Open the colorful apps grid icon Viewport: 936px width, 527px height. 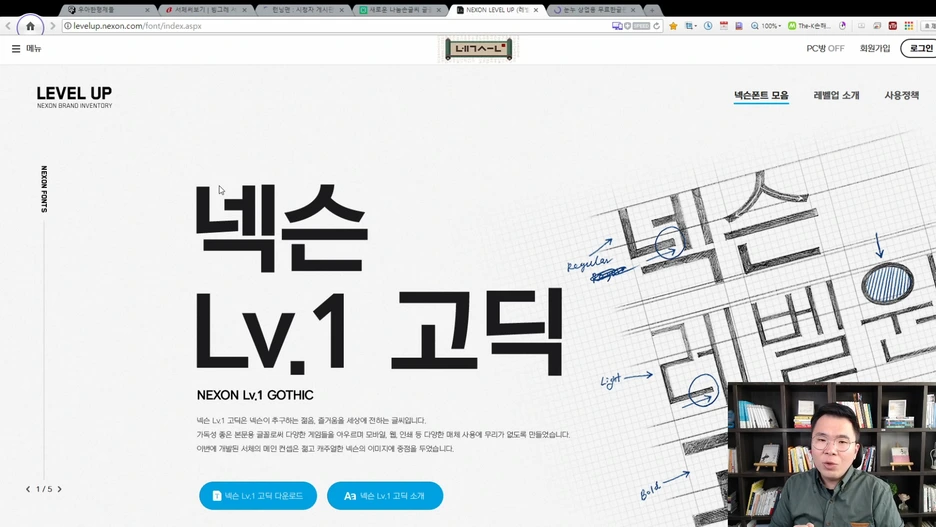pyautogui.click(x=909, y=26)
